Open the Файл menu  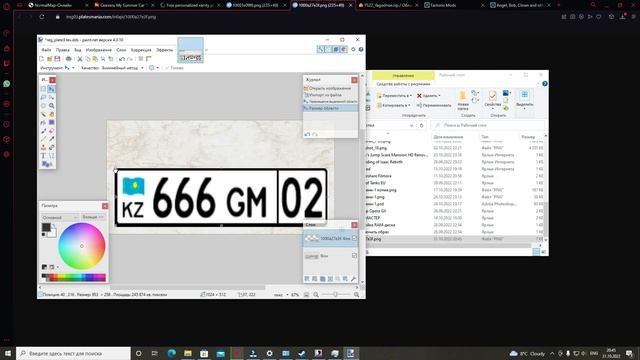(x=46, y=50)
